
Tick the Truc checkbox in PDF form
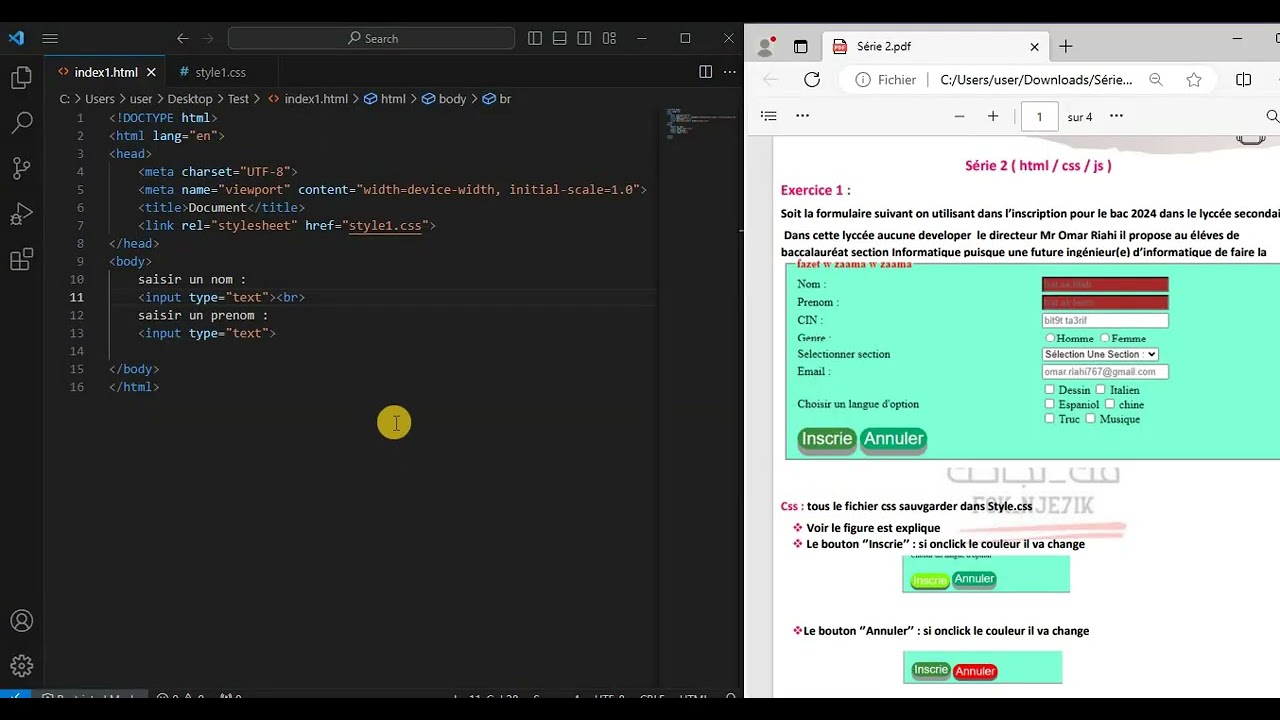(x=1049, y=418)
